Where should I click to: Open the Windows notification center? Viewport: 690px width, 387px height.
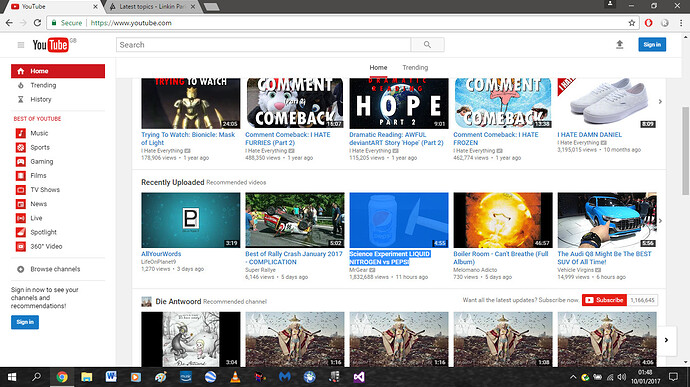point(673,377)
